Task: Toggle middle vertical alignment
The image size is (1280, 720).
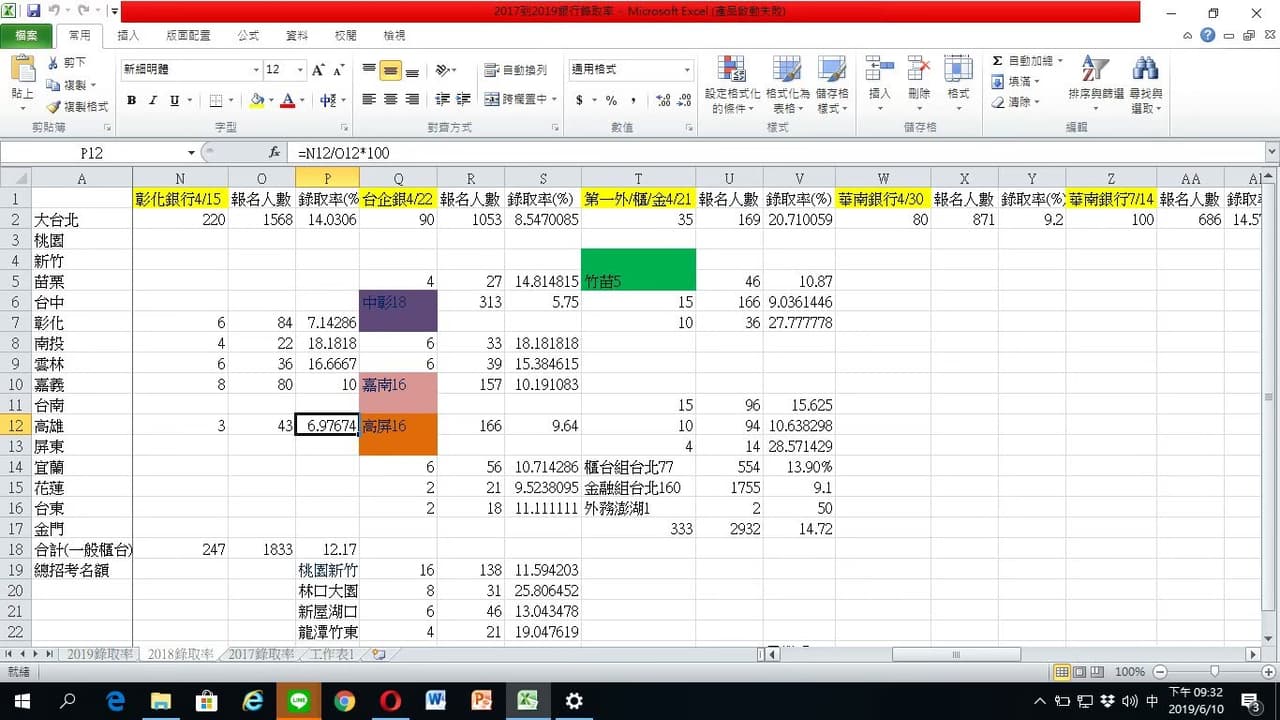Action: (x=390, y=70)
